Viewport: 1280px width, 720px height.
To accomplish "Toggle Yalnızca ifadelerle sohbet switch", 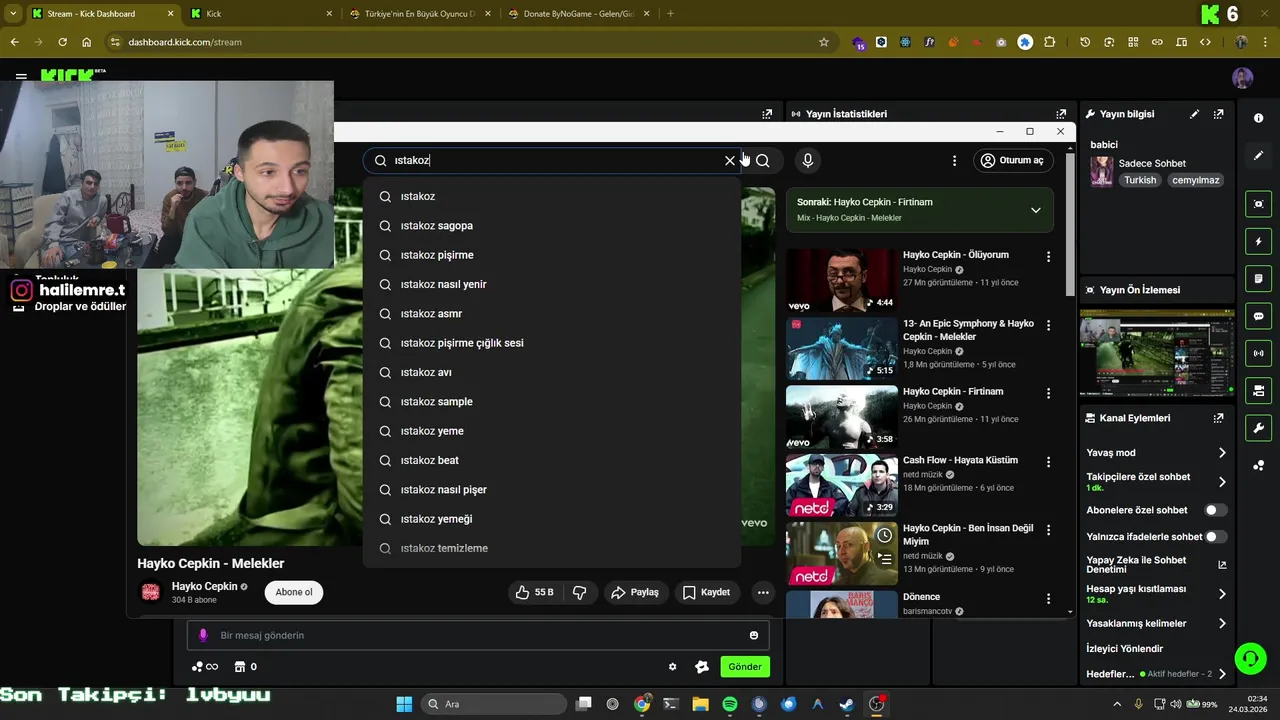I will (x=1215, y=537).
